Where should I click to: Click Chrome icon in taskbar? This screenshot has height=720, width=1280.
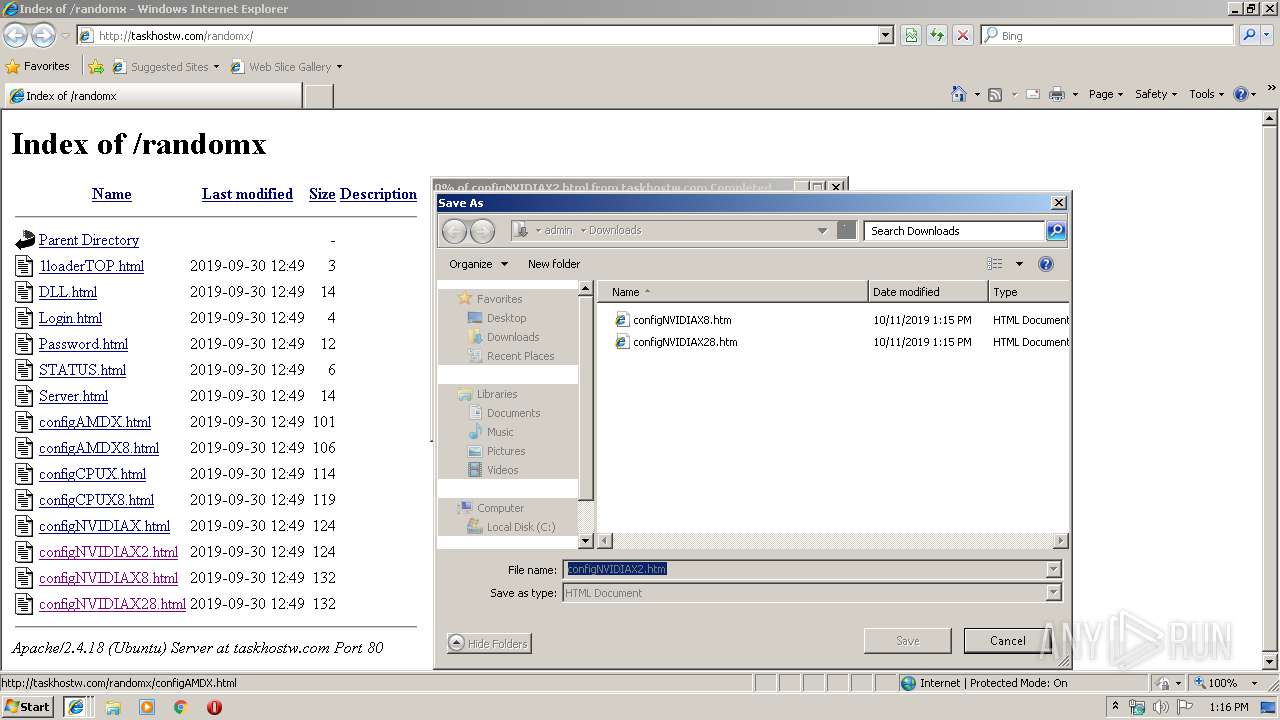181,707
